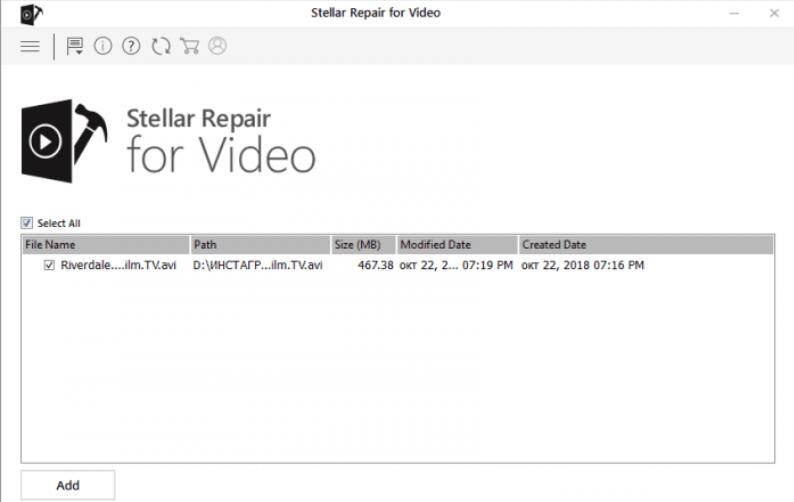Screen dimensions: 794x502
Task: Click the Add button
Action: click(68, 485)
